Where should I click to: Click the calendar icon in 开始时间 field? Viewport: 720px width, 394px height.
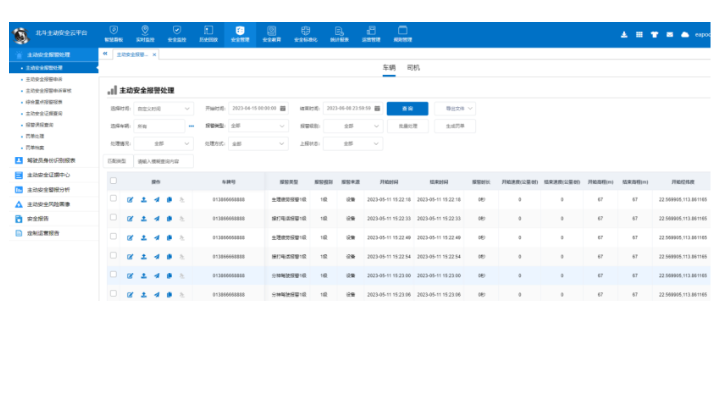(283, 108)
